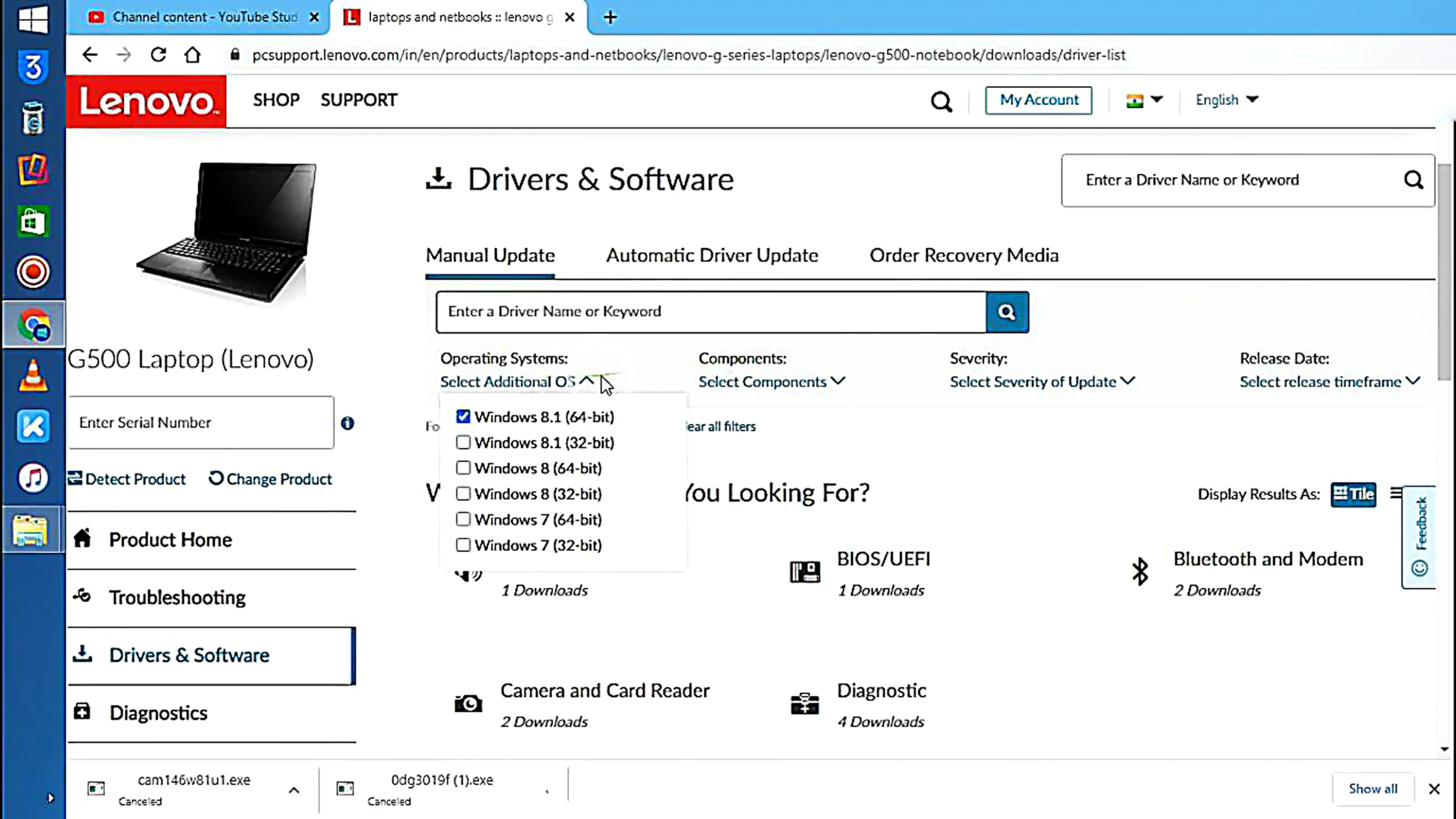1456x819 pixels.
Task: Click the browser reload button
Action: 158,55
